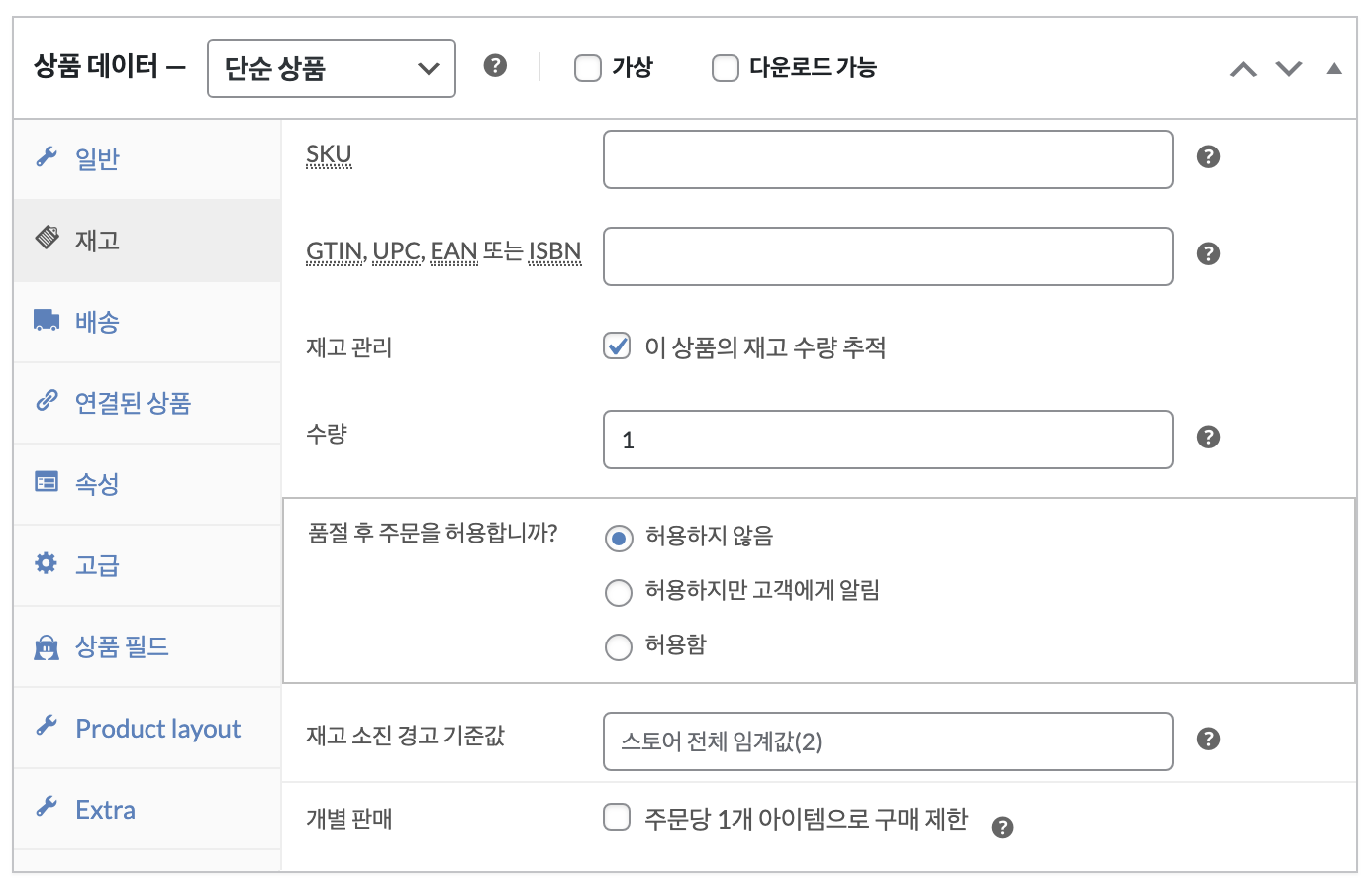Click the help icon beside SKU field
Image resolution: width=1372 pixels, height=889 pixels.
tap(1208, 156)
